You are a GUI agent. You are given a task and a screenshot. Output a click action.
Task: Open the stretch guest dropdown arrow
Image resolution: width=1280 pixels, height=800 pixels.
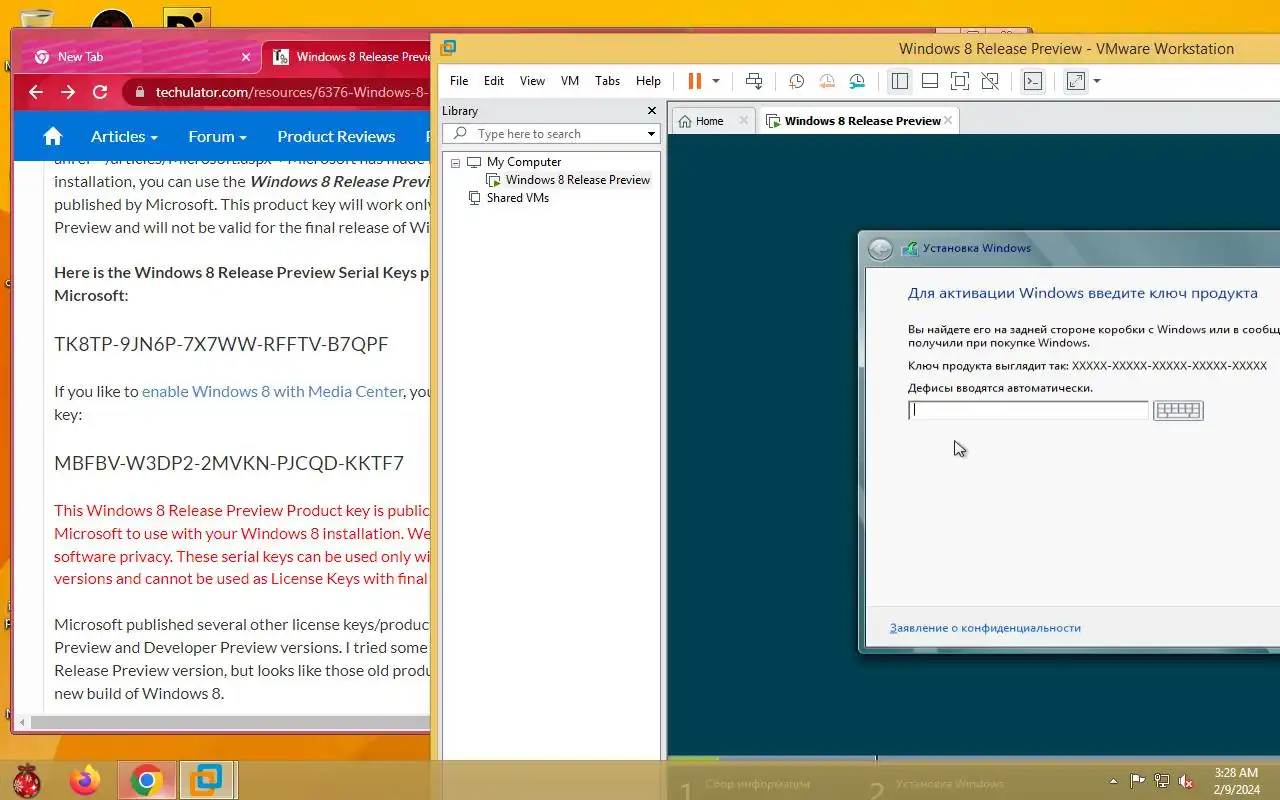1097,81
